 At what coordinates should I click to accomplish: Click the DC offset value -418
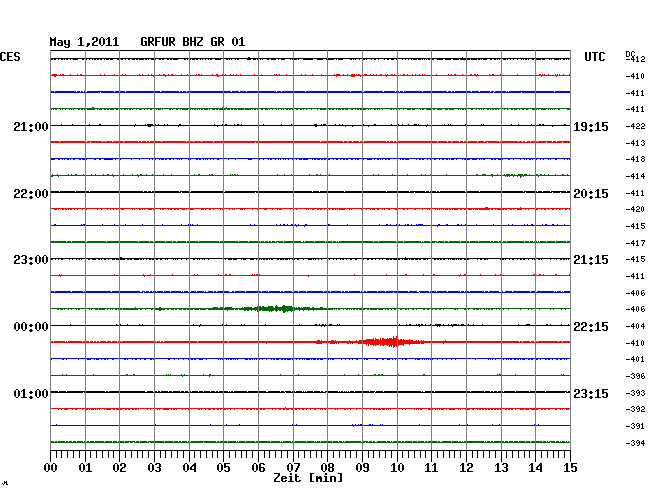635,159
